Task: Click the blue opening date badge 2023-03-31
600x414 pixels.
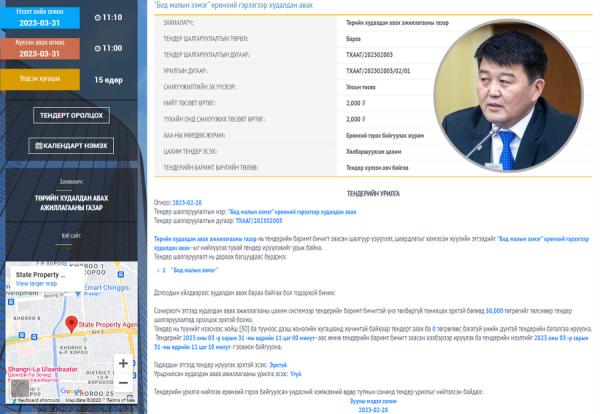Action: point(40,18)
